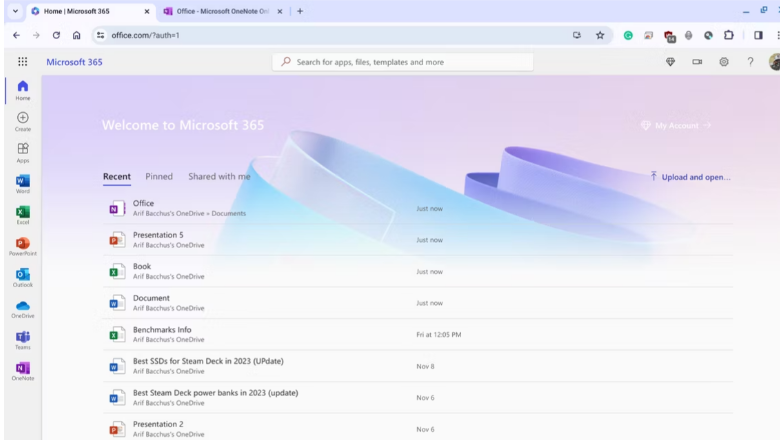This screenshot has height=440, width=780.
Task: Open Help question mark icon
Action: click(x=750, y=62)
